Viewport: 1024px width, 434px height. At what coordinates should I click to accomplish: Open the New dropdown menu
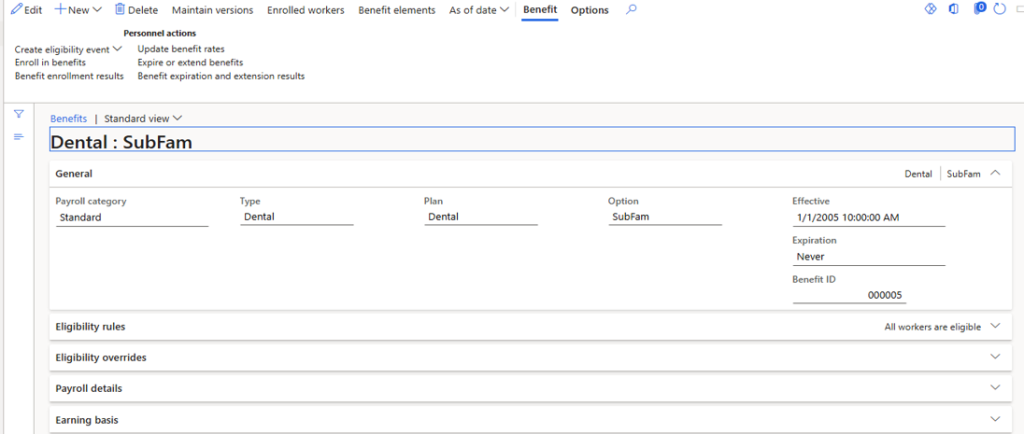pyautogui.click(x=78, y=10)
